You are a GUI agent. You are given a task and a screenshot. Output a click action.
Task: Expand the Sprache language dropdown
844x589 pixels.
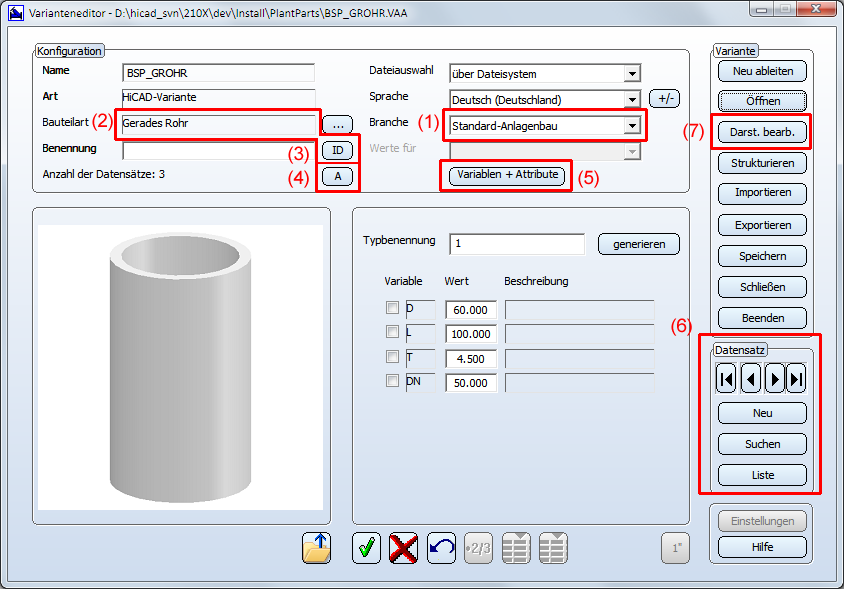point(631,100)
